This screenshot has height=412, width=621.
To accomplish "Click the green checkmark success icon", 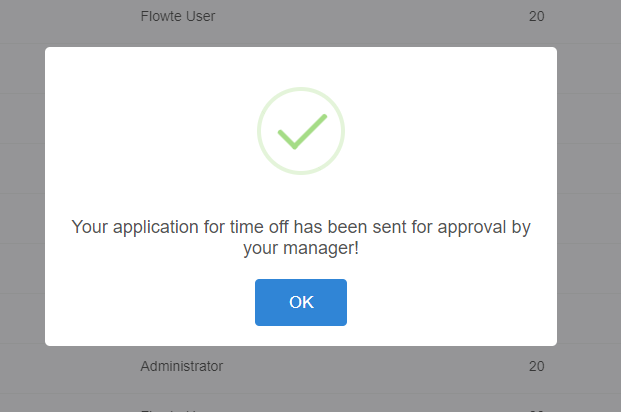I will pos(302,132).
